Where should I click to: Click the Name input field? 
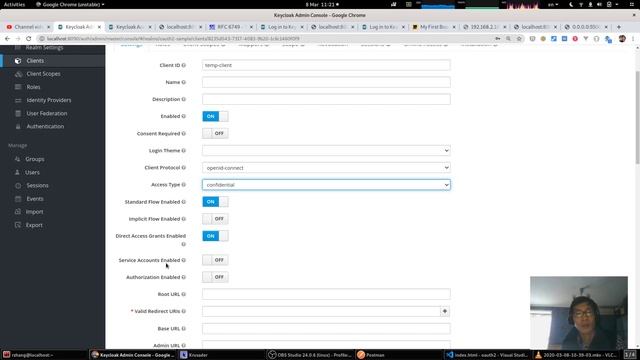point(326,82)
